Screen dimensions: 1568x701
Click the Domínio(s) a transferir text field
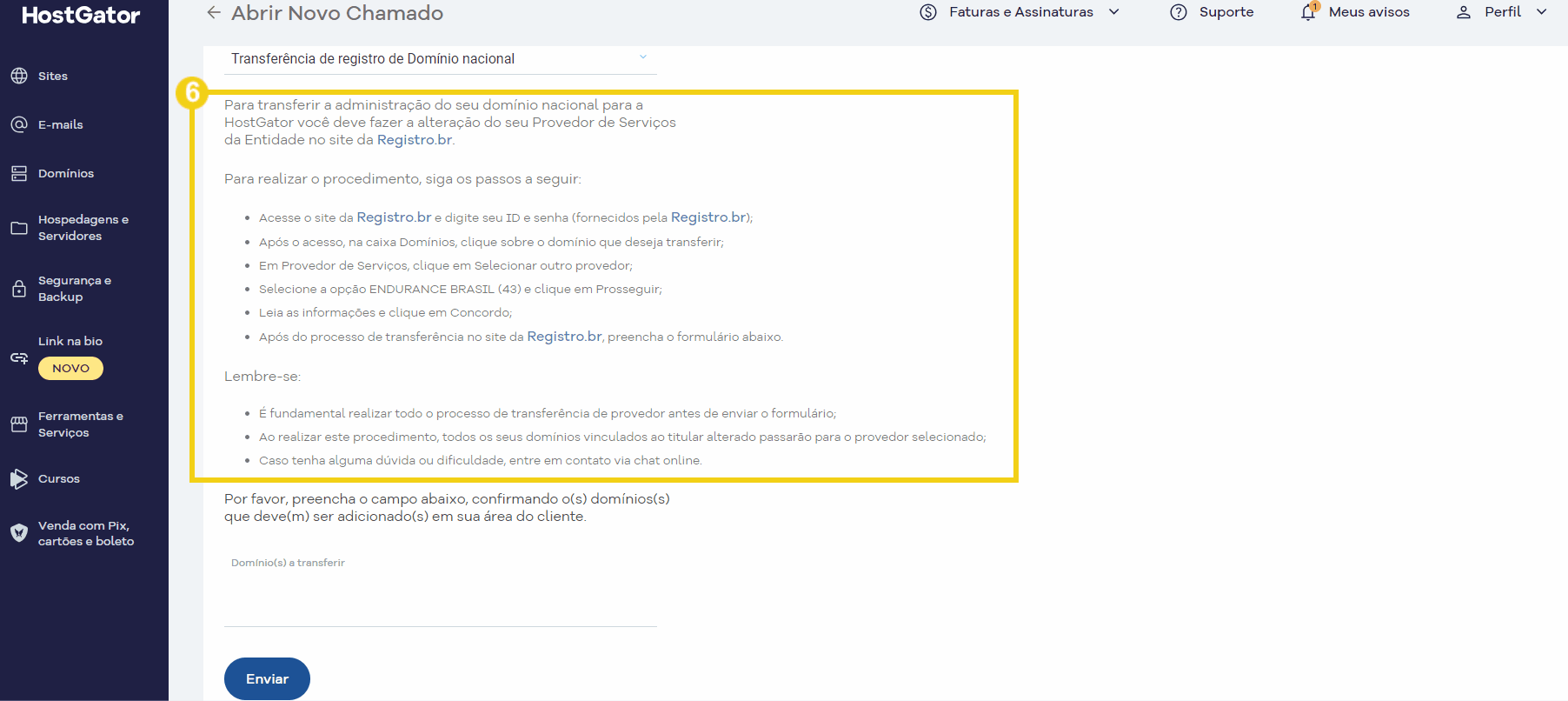(441, 591)
